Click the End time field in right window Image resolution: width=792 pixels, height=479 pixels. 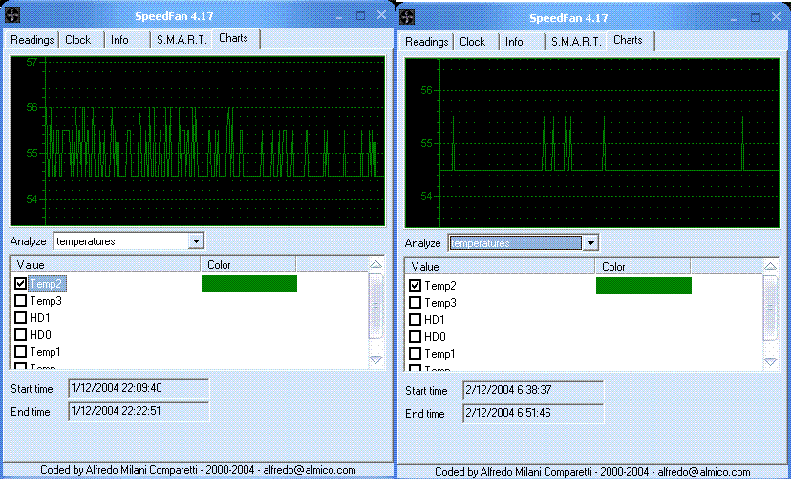click(x=533, y=413)
